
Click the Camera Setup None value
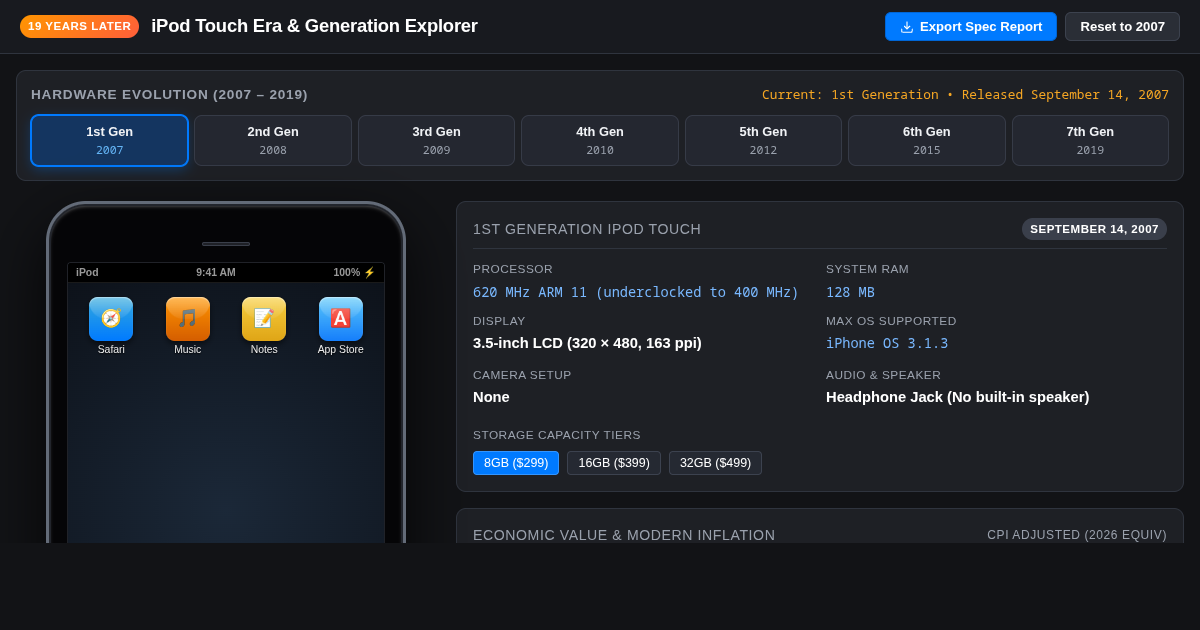(x=491, y=397)
